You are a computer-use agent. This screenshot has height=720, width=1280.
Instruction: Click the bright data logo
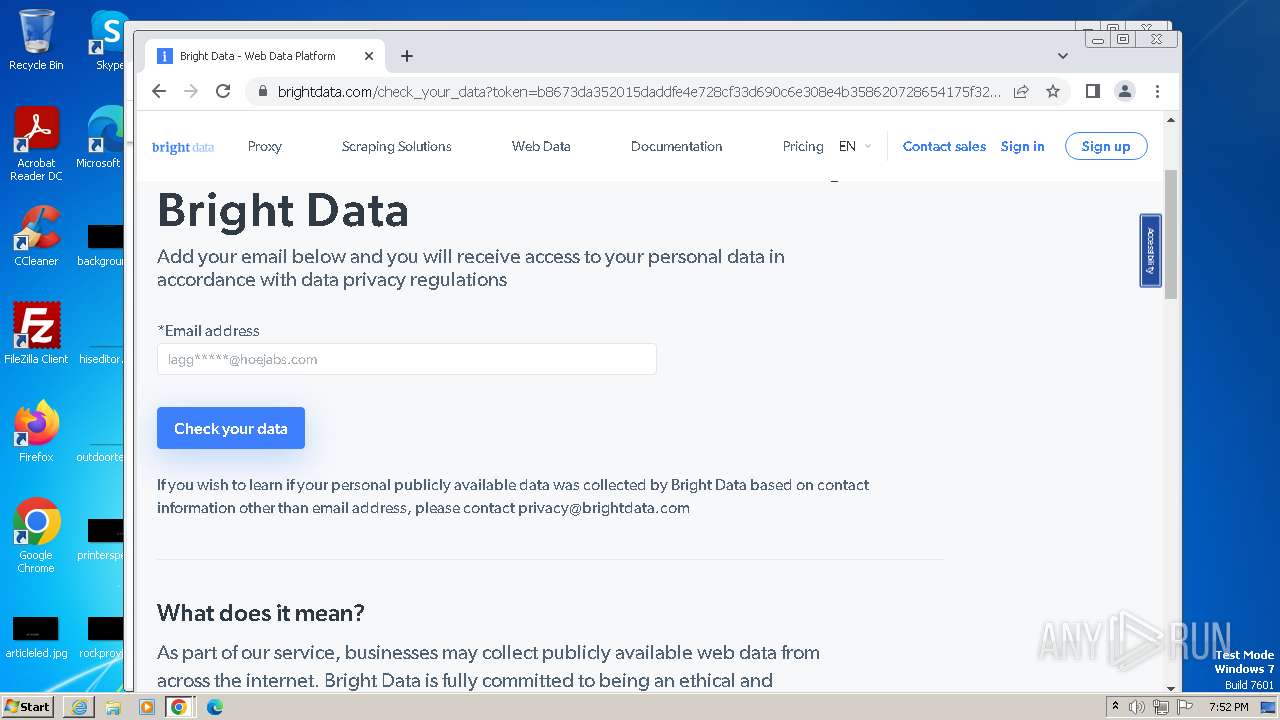(x=183, y=147)
